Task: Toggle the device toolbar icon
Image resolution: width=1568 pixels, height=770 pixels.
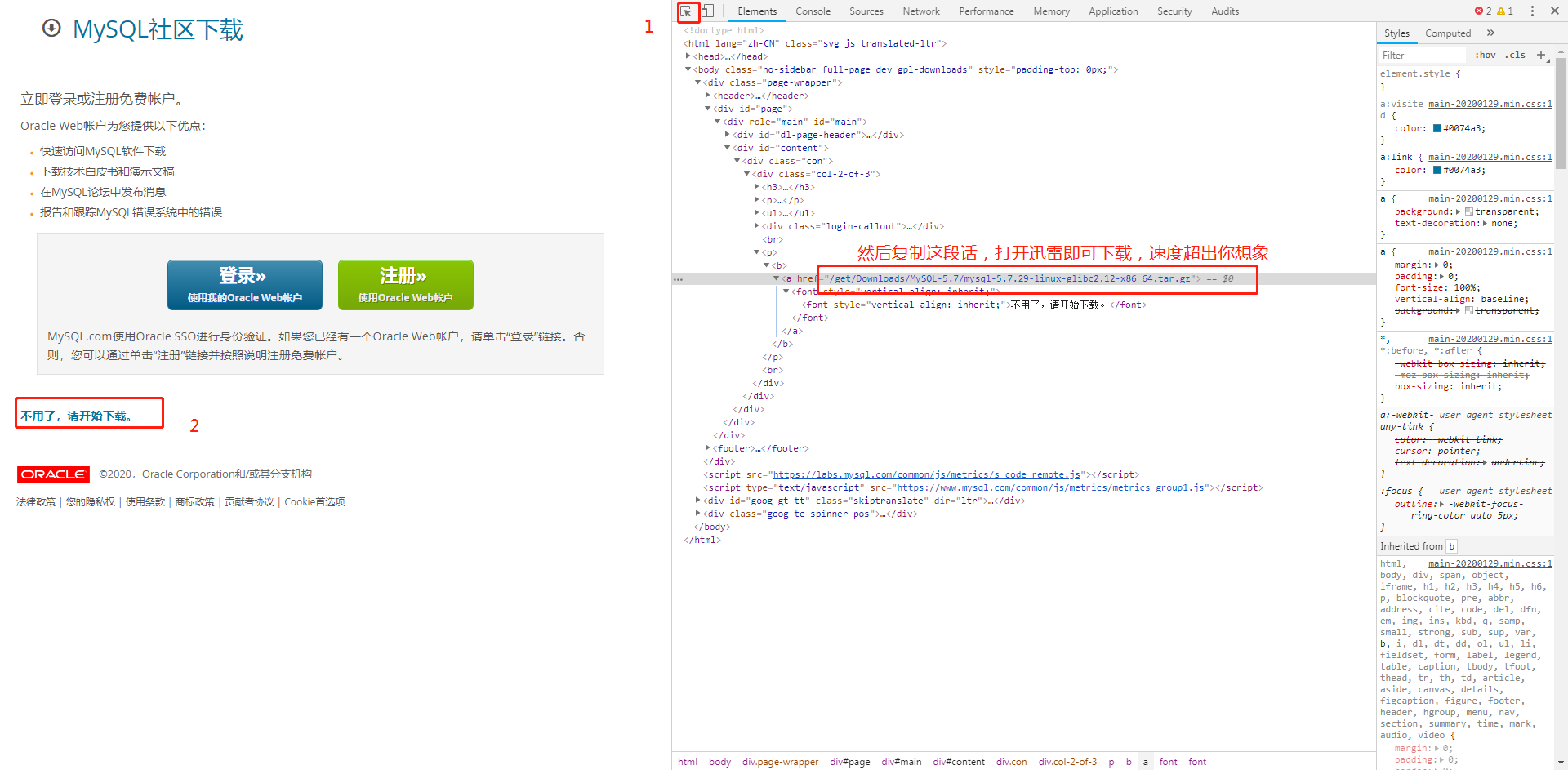Action: [x=707, y=11]
